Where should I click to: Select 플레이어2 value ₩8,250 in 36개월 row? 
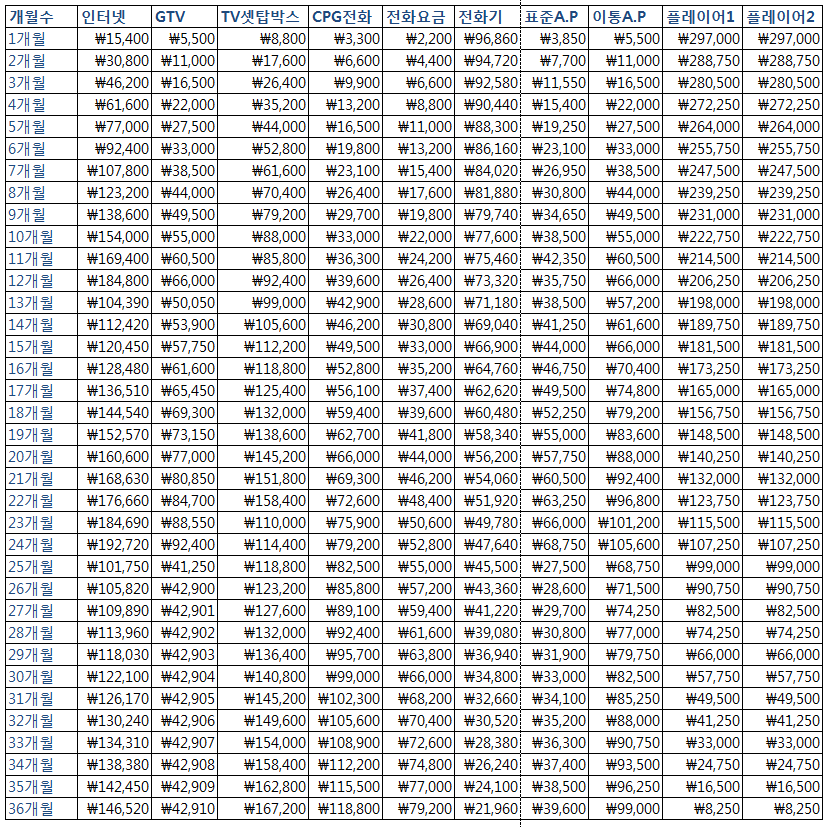(x=782, y=809)
